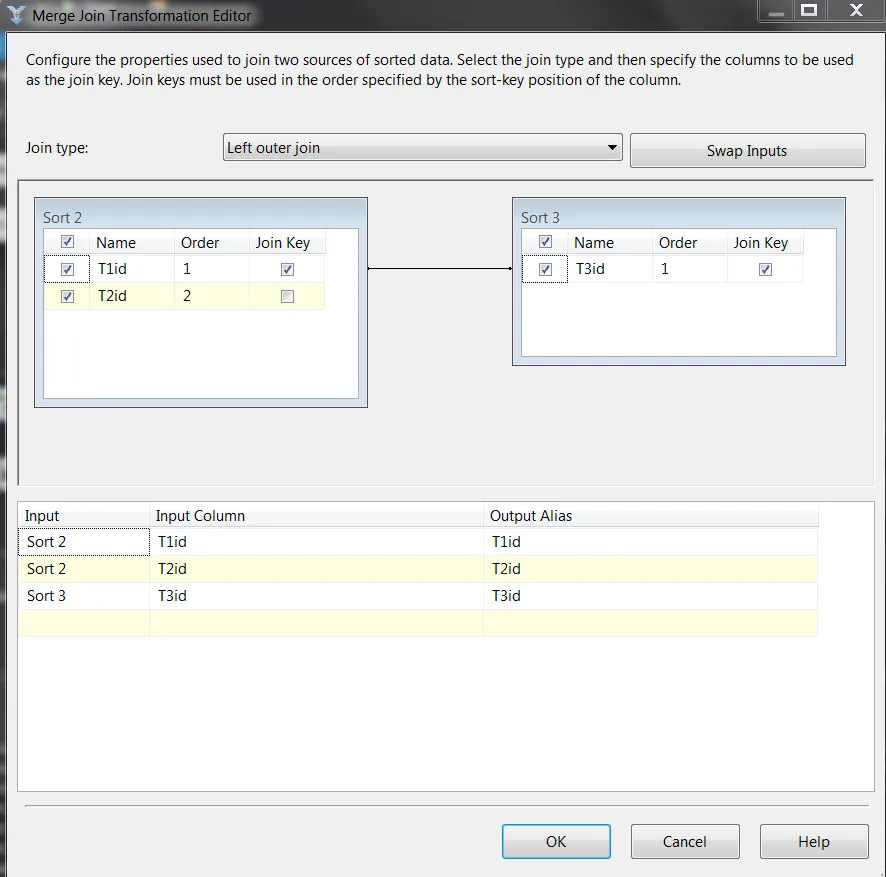
Task: Minimize the editor window
Action: pyautogui.click(x=776, y=10)
